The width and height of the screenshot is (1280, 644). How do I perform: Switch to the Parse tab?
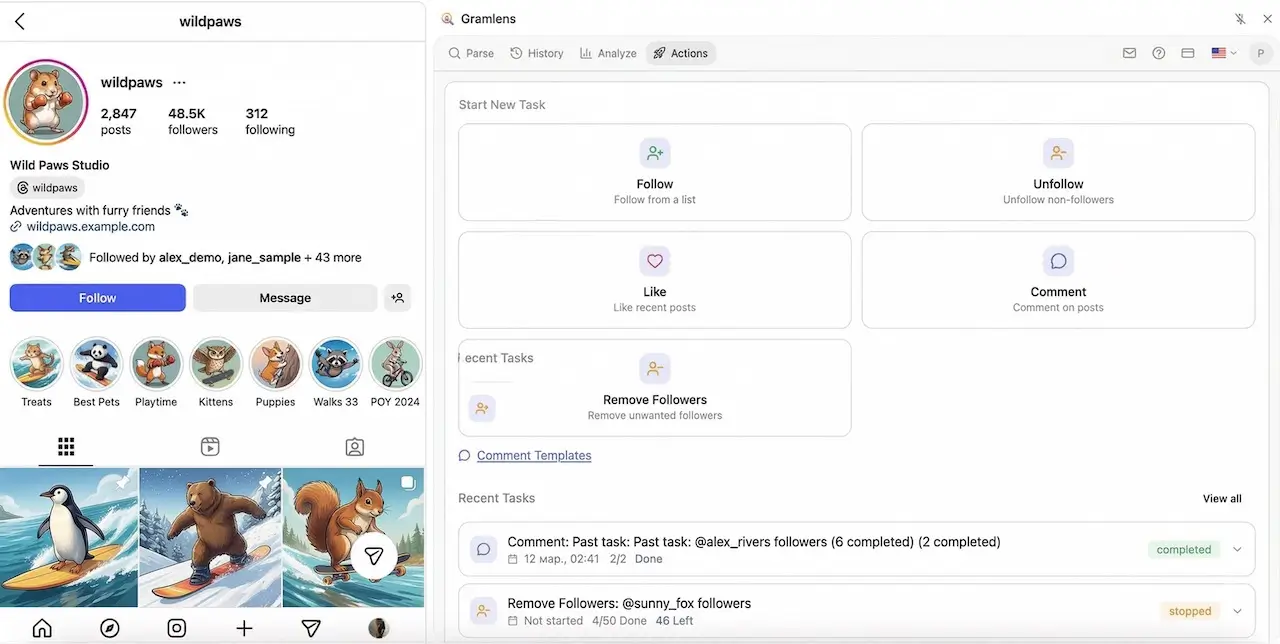[471, 53]
